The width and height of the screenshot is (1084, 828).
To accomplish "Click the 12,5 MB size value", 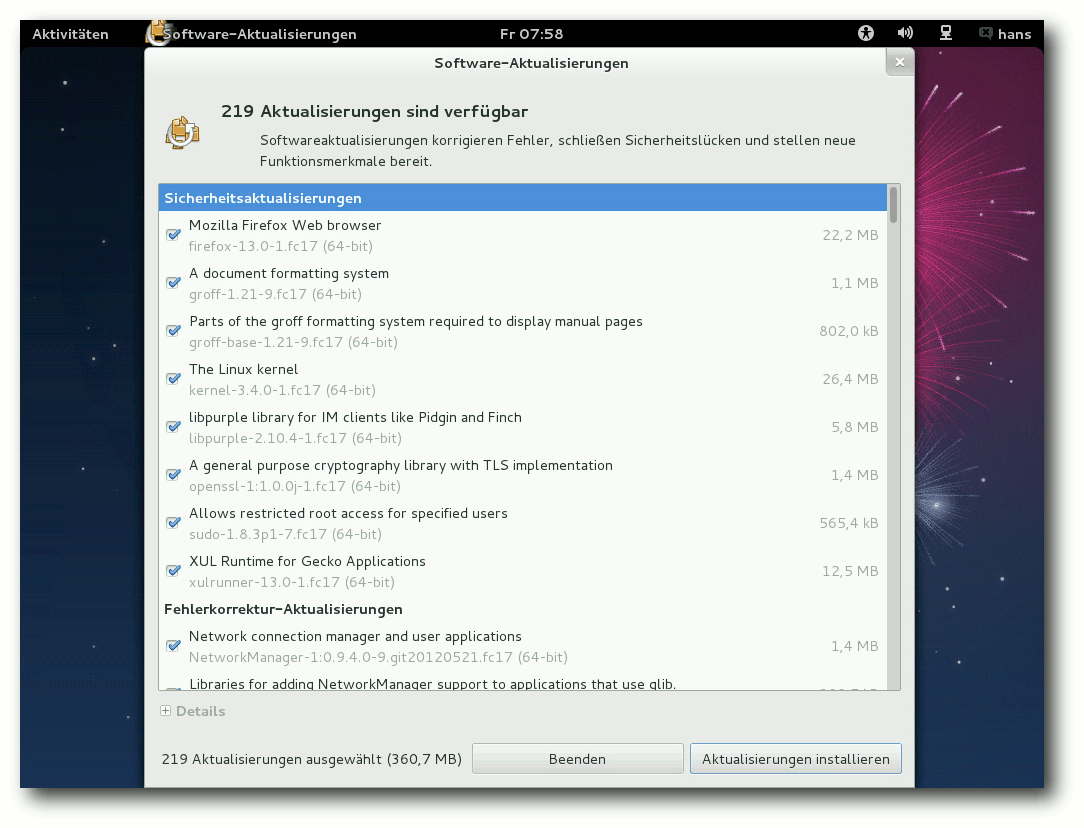I will coord(850,571).
